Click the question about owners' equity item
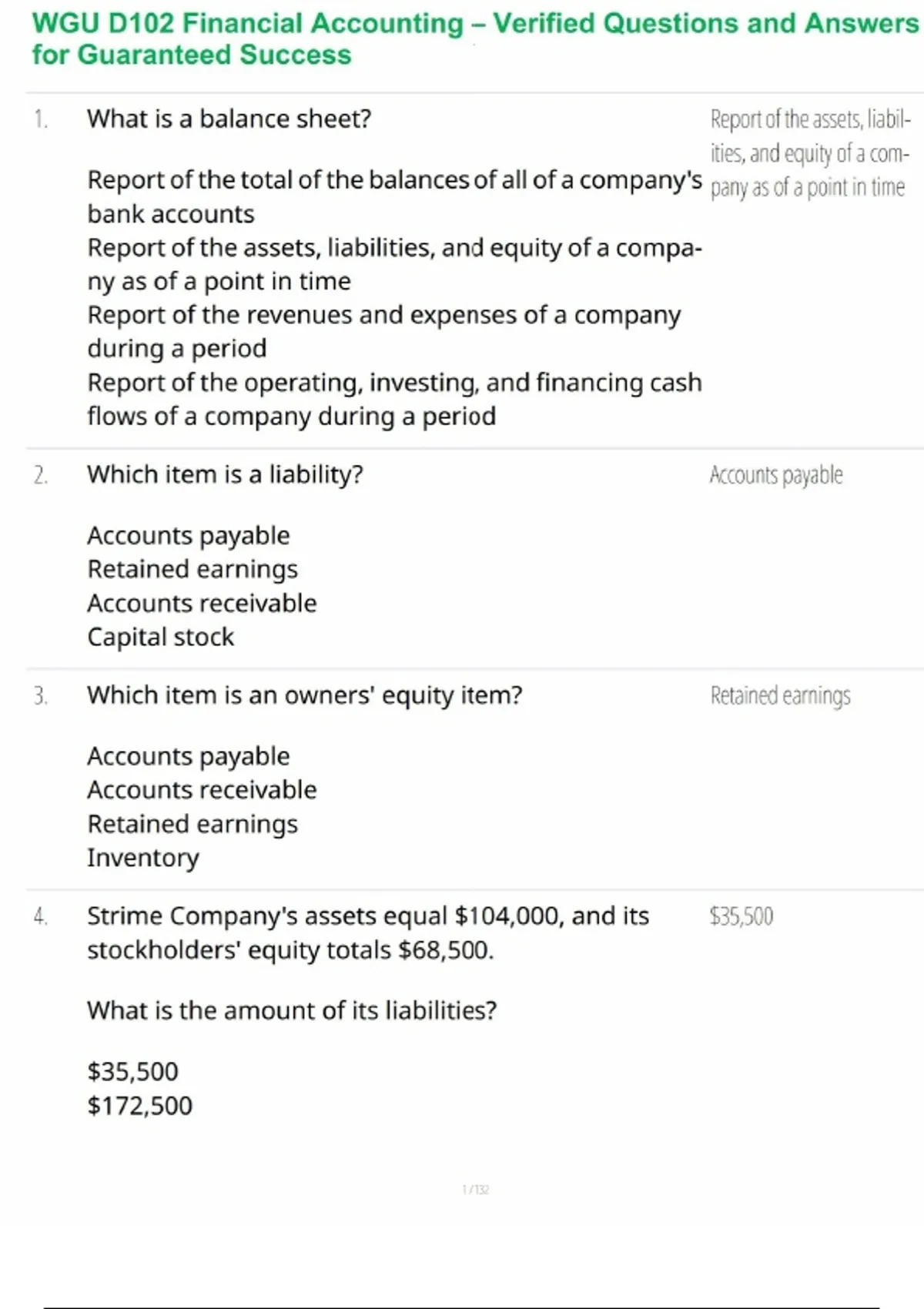The image size is (924, 1309). click(304, 695)
